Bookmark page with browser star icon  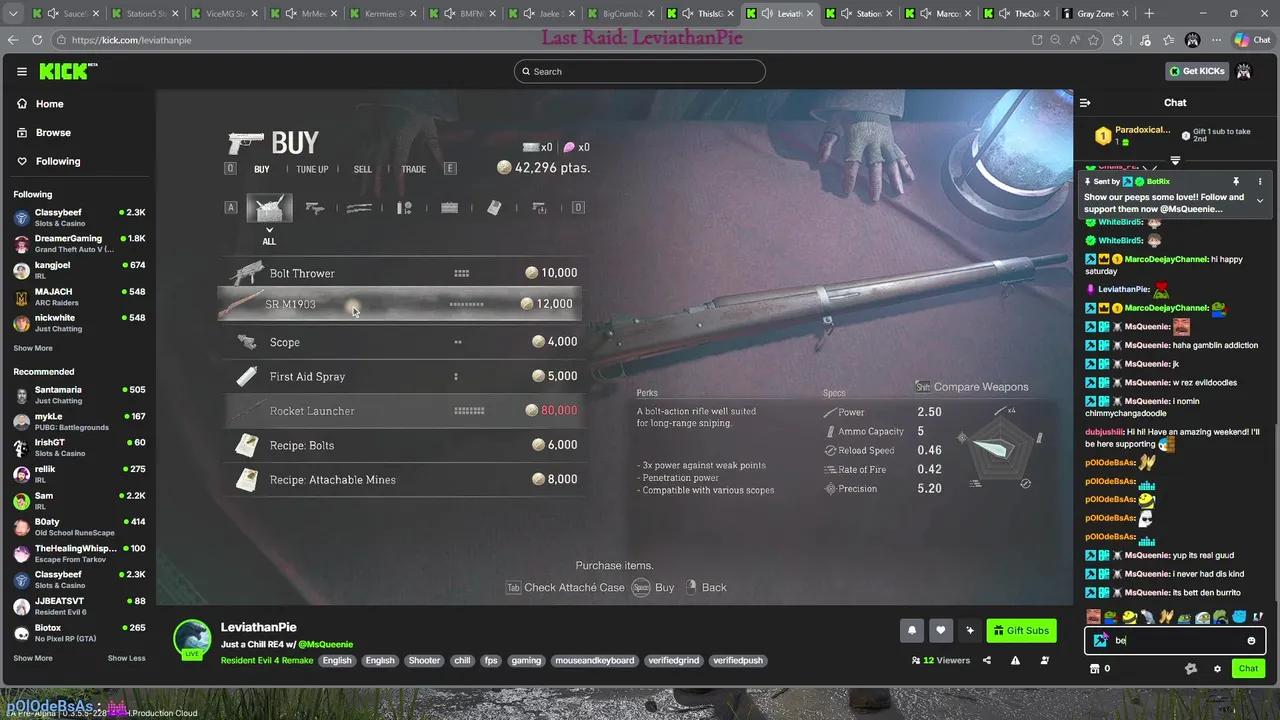(1093, 40)
